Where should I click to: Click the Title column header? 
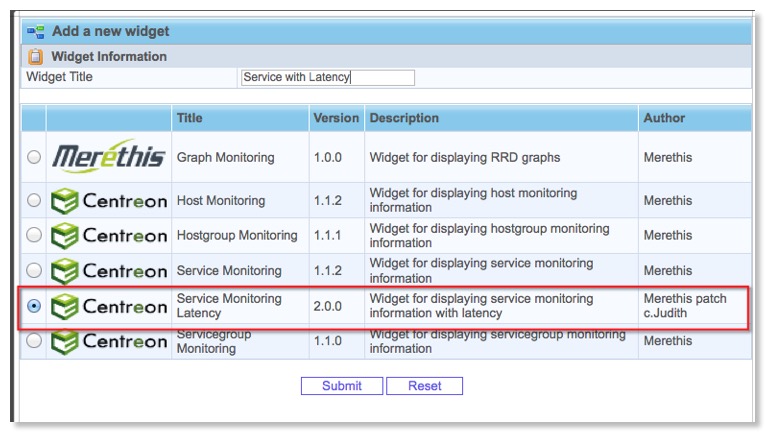pos(190,118)
